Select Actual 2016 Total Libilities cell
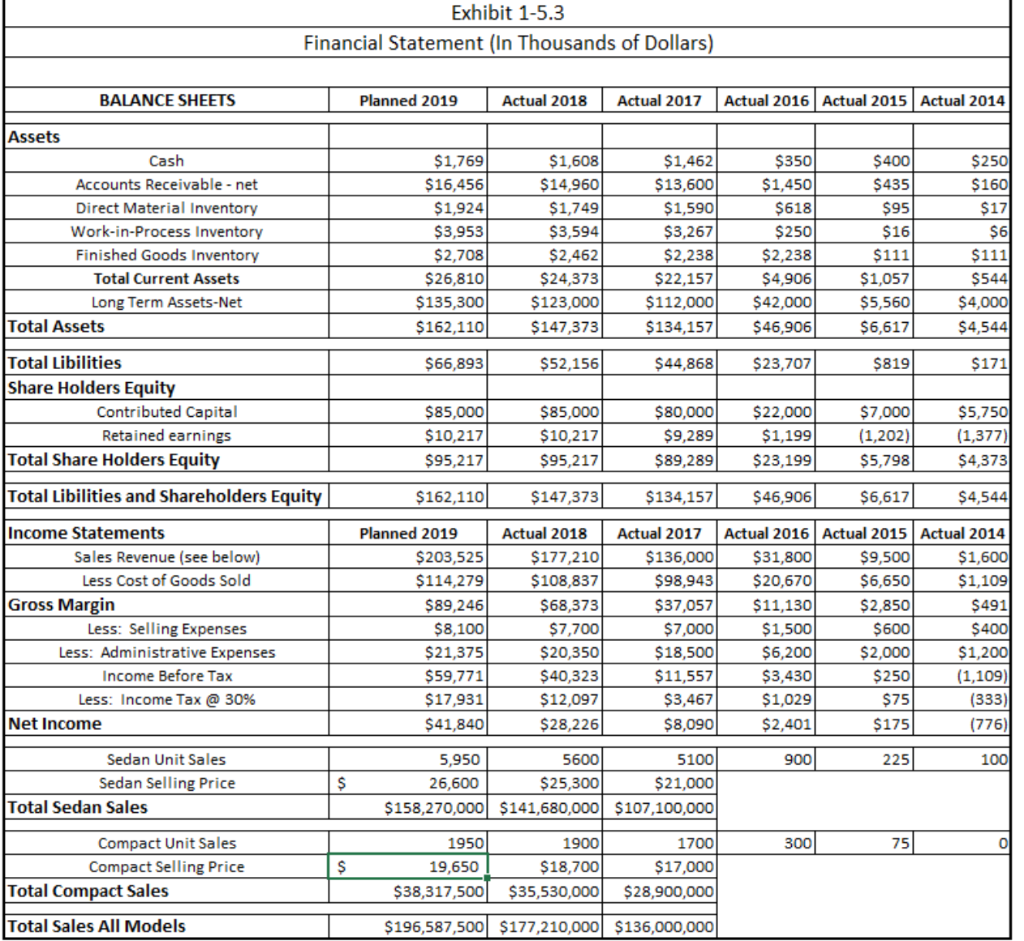 [x=766, y=362]
